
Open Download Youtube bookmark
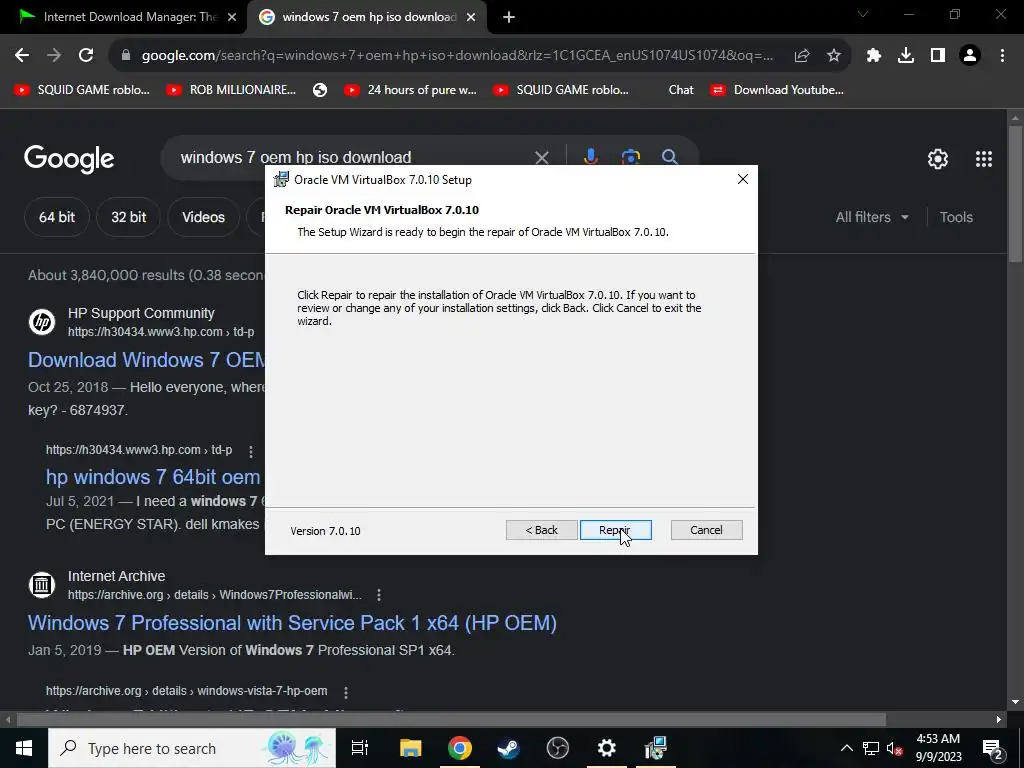click(x=777, y=90)
